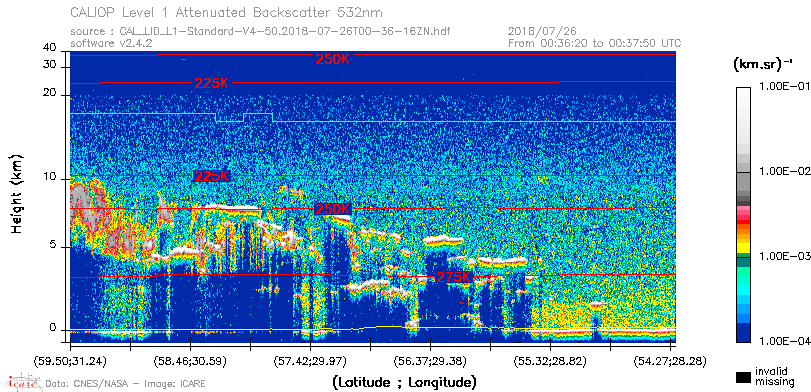Click the (59.50;31.24) coordinate label
The width and height of the screenshot is (811, 392).
click(x=71, y=361)
